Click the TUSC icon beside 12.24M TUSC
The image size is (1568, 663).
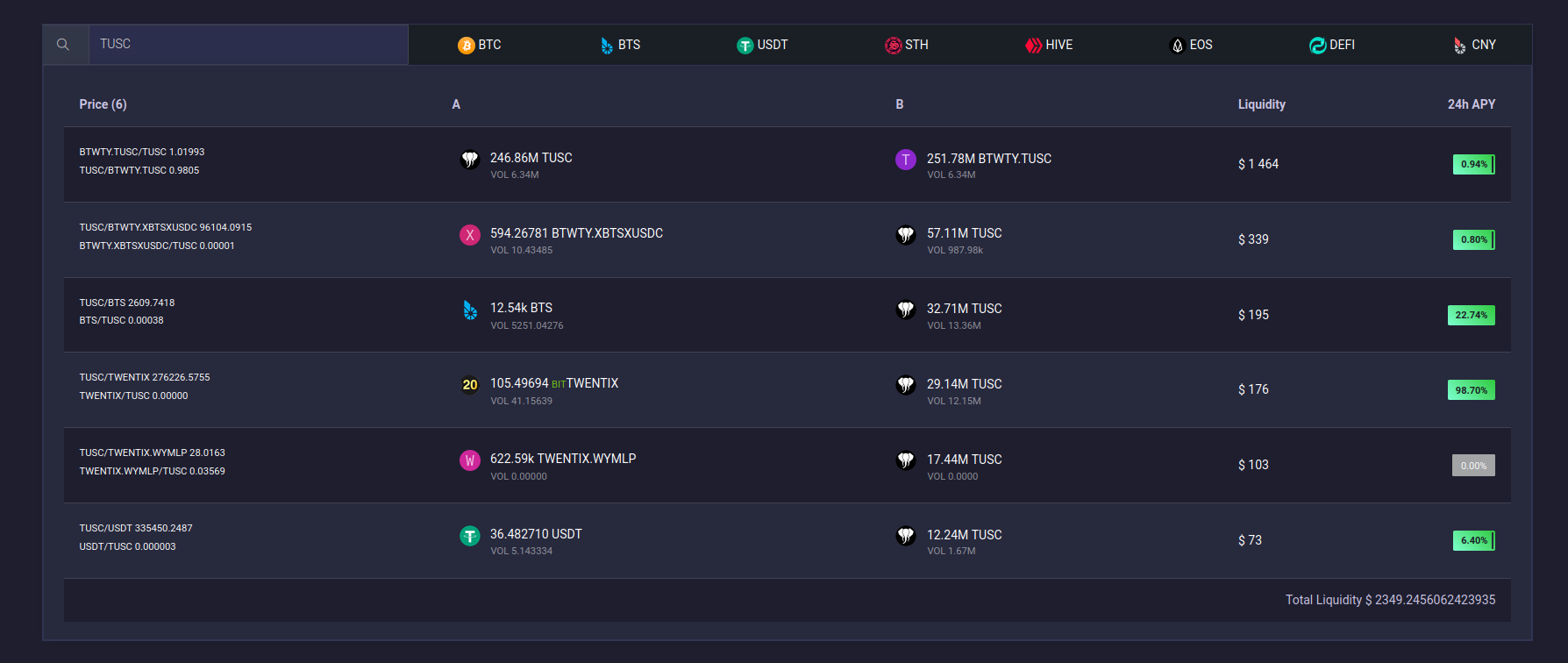906,536
